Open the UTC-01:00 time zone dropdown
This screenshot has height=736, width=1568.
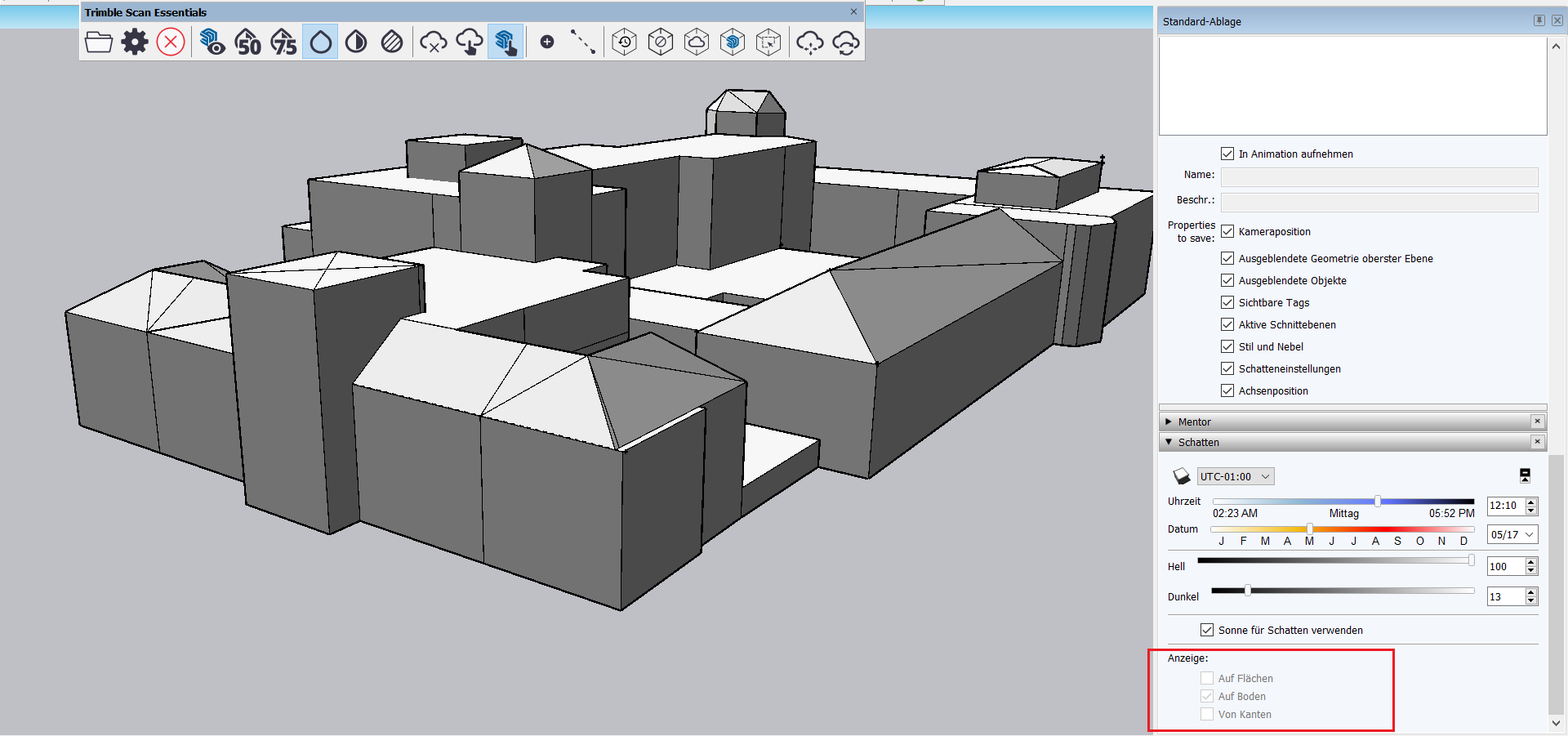pyautogui.click(x=1236, y=476)
